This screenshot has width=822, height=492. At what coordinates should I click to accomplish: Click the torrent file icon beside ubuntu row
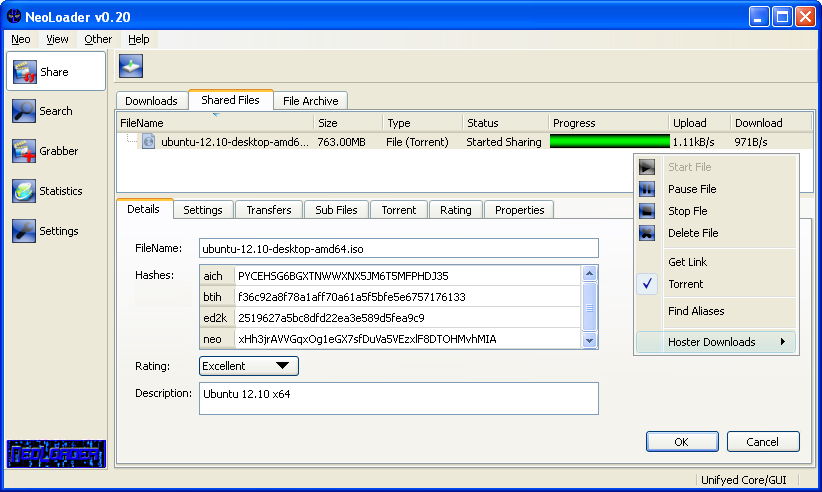pos(148,141)
